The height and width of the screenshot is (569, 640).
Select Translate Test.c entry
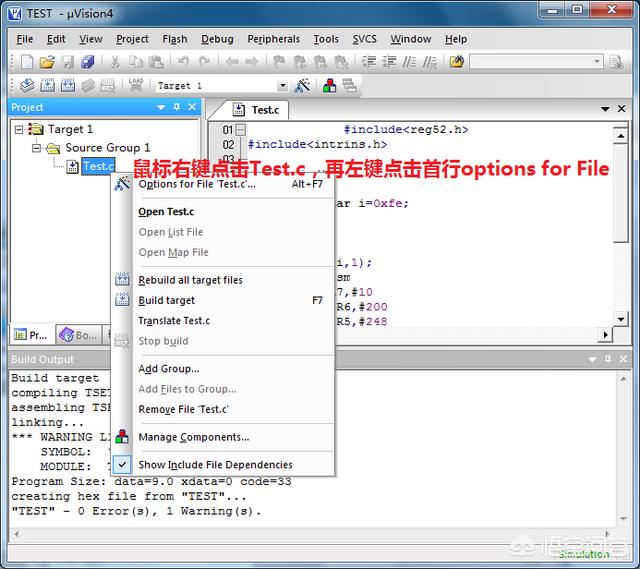click(x=223, y=321)
